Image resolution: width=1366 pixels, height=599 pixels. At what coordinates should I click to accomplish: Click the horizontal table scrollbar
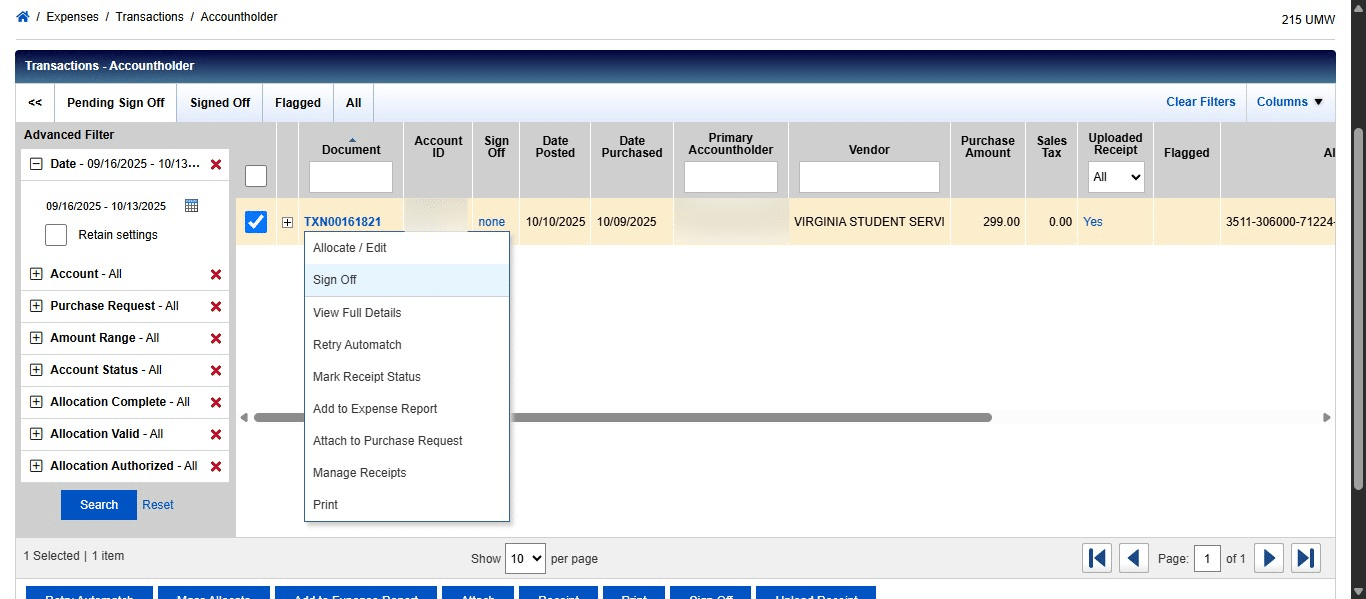point(622,418)
